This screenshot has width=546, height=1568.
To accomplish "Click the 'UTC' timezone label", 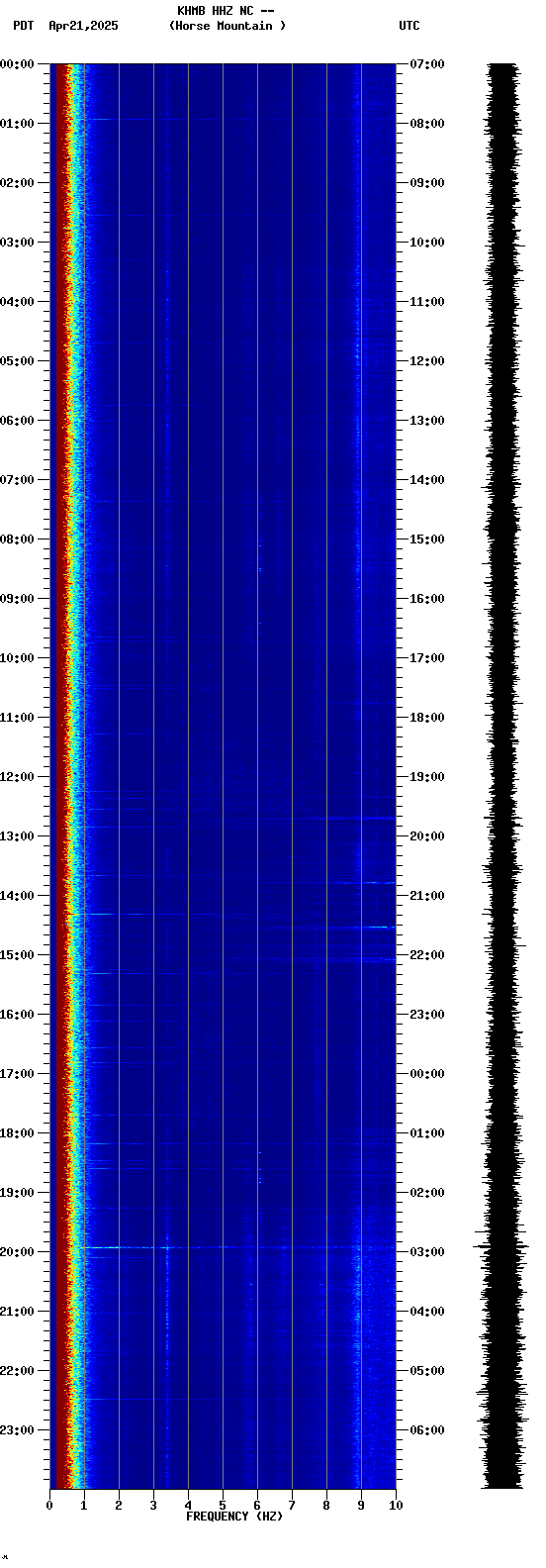I will (x=409, y=26).
